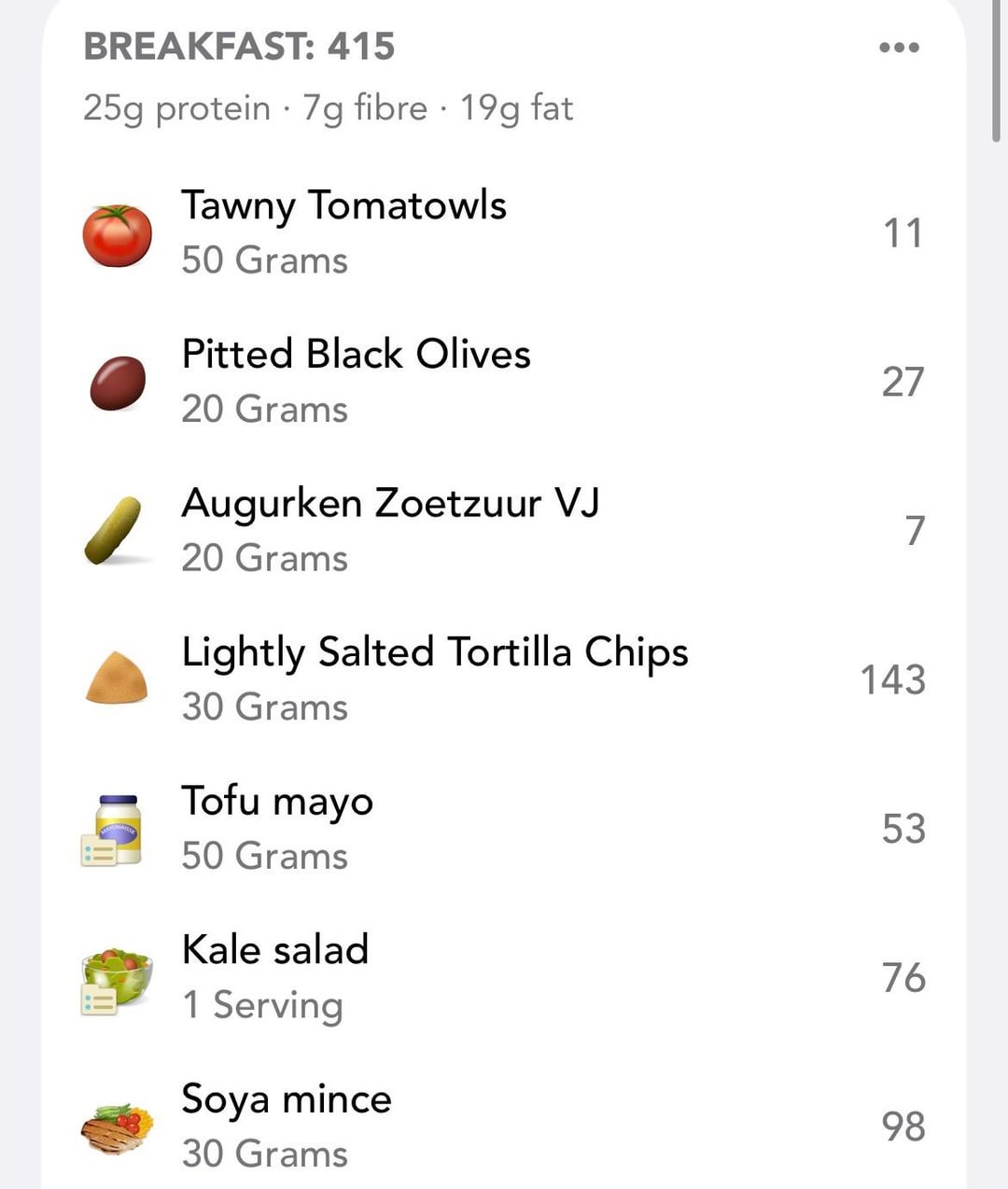Tap the black olive food icon

point(118,384)
